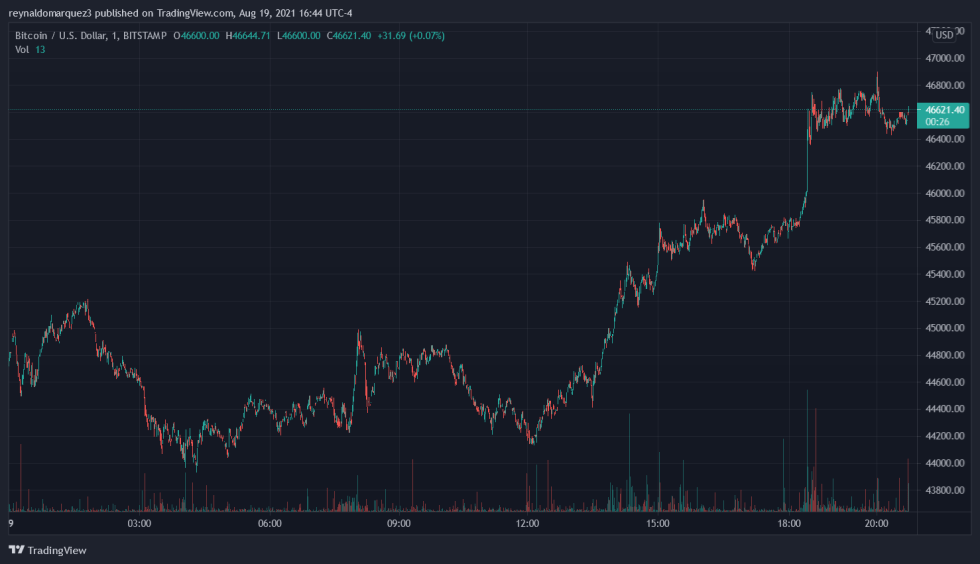Click the 44200.00 price axis label
The image size is (980, 564).
point(944,436)
